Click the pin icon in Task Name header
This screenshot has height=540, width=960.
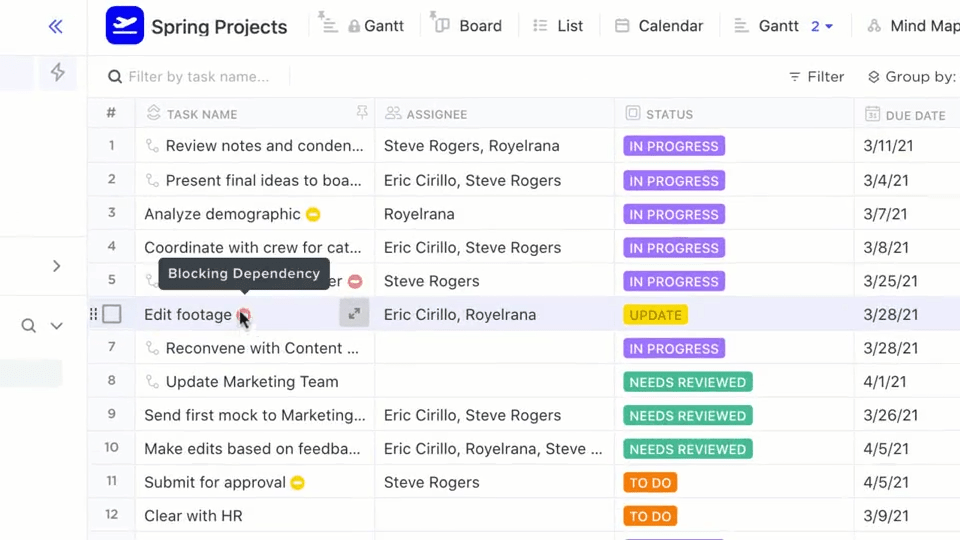pos(362,113)
